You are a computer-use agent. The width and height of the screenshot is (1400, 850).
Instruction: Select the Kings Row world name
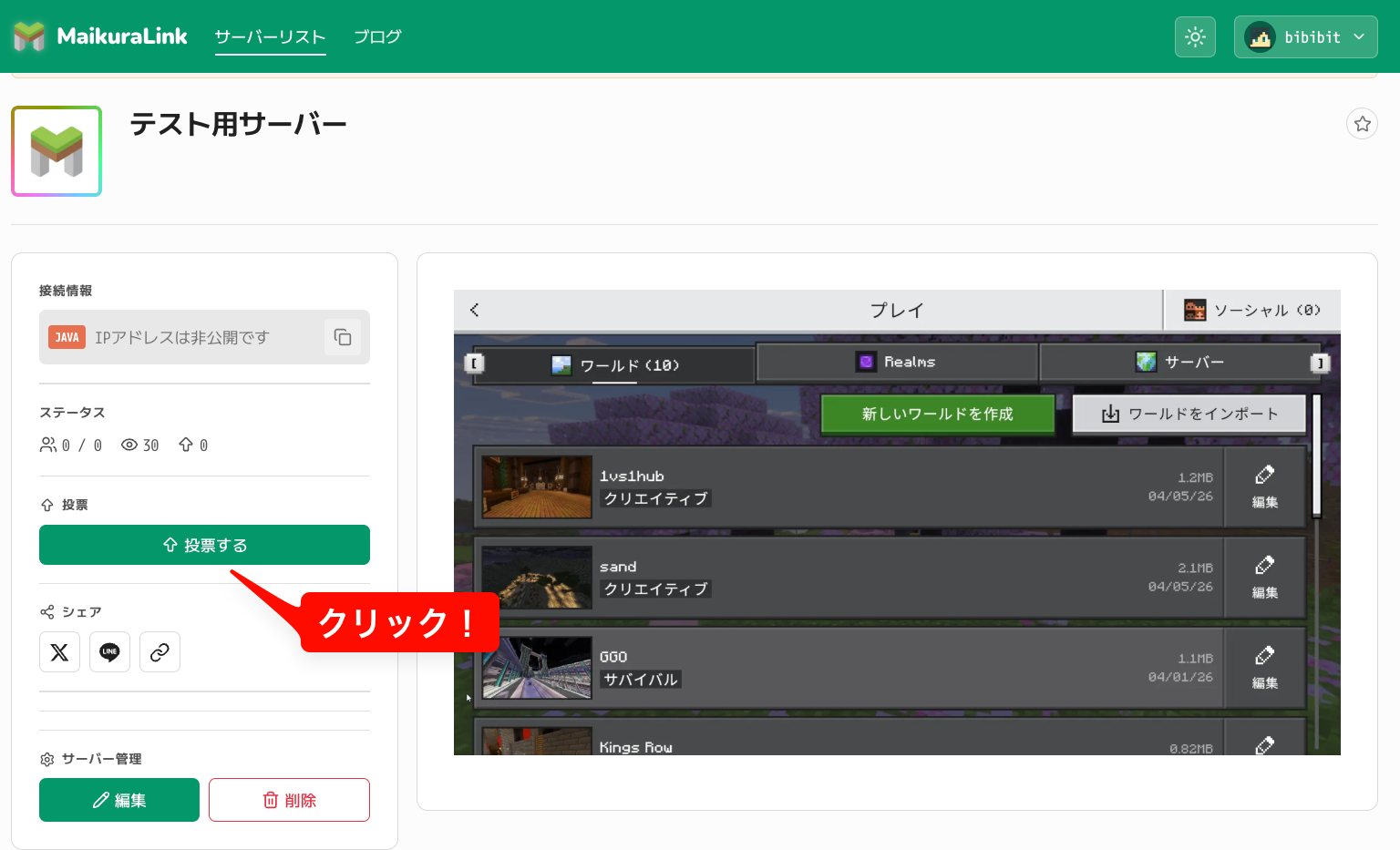[x=636, y=747]
